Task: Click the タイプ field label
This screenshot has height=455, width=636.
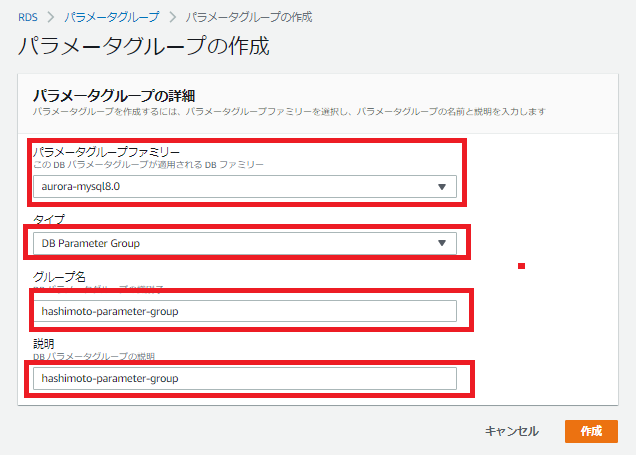Action: pyautogui.click(x=48, y=216)
